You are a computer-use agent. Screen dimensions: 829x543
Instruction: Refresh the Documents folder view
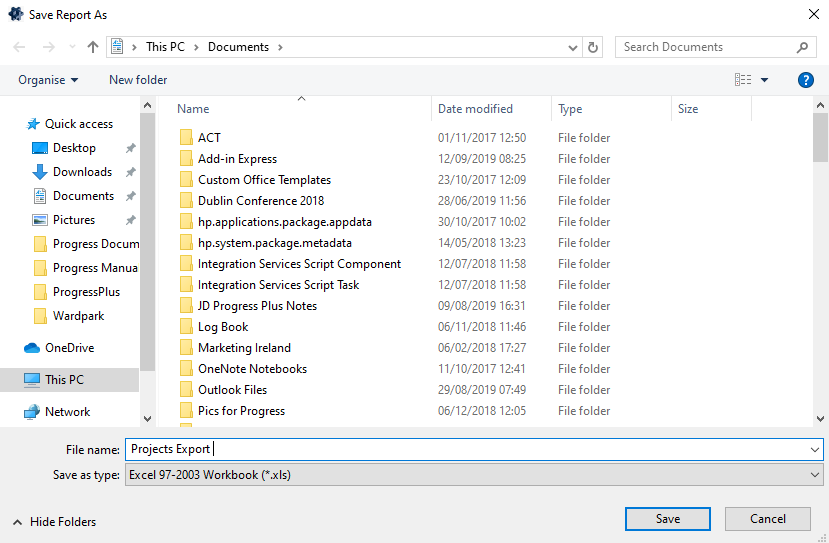[x=593, y=47]
